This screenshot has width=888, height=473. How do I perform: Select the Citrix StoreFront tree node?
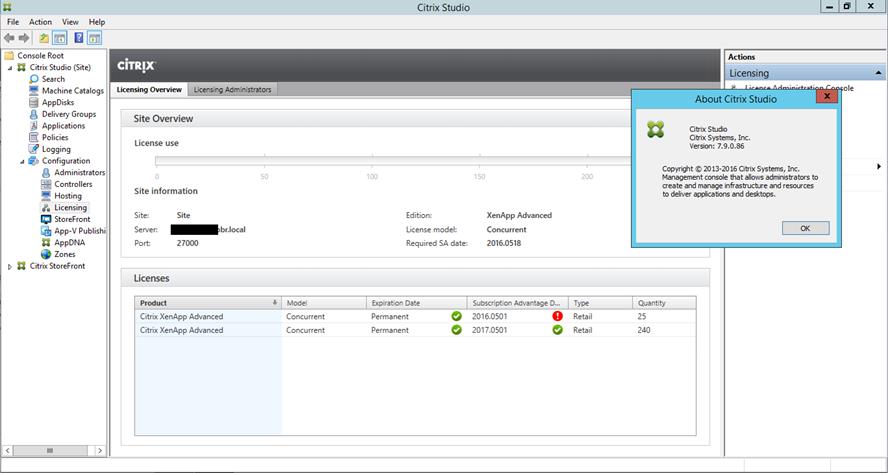pyautogui.click(x=57, y=266)
